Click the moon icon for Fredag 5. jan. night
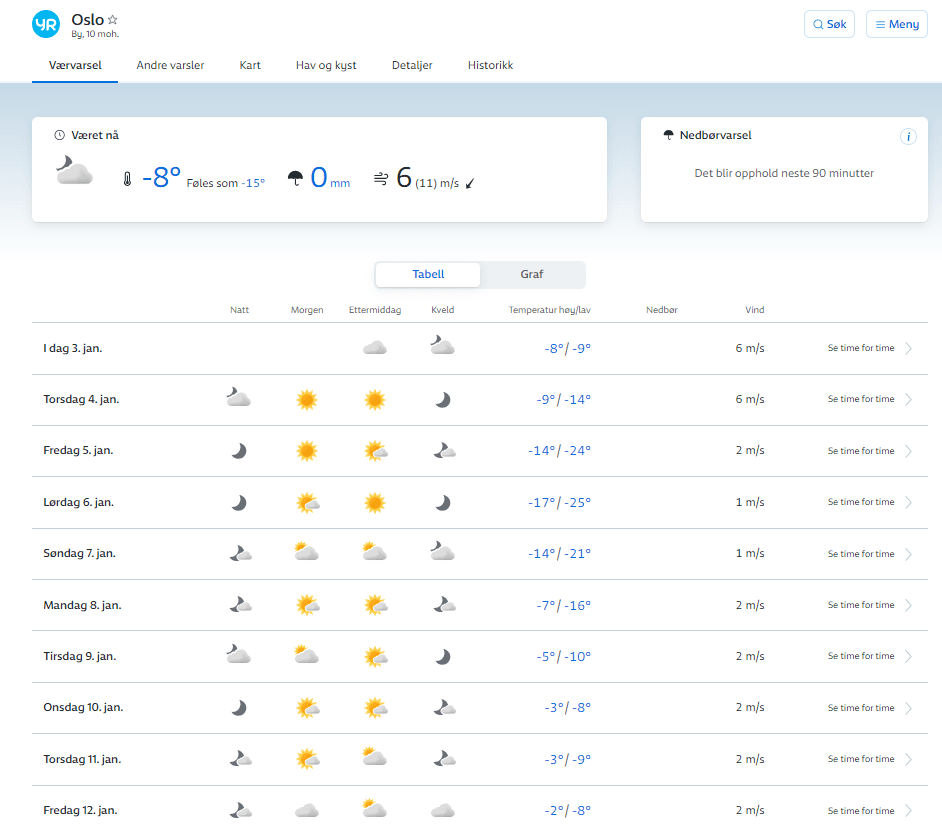 (x=239, y=451)
